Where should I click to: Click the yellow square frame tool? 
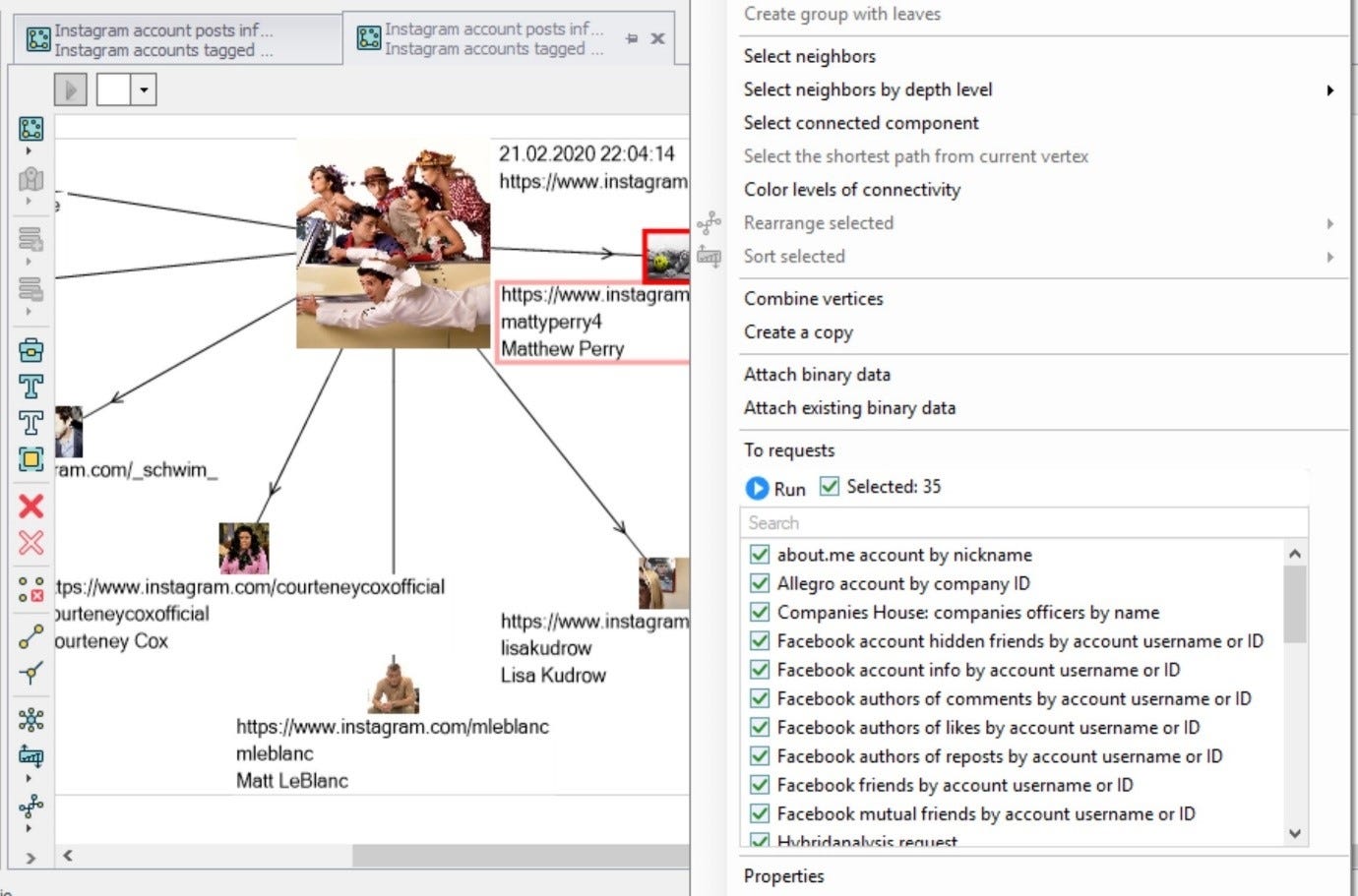pos(31,459)
